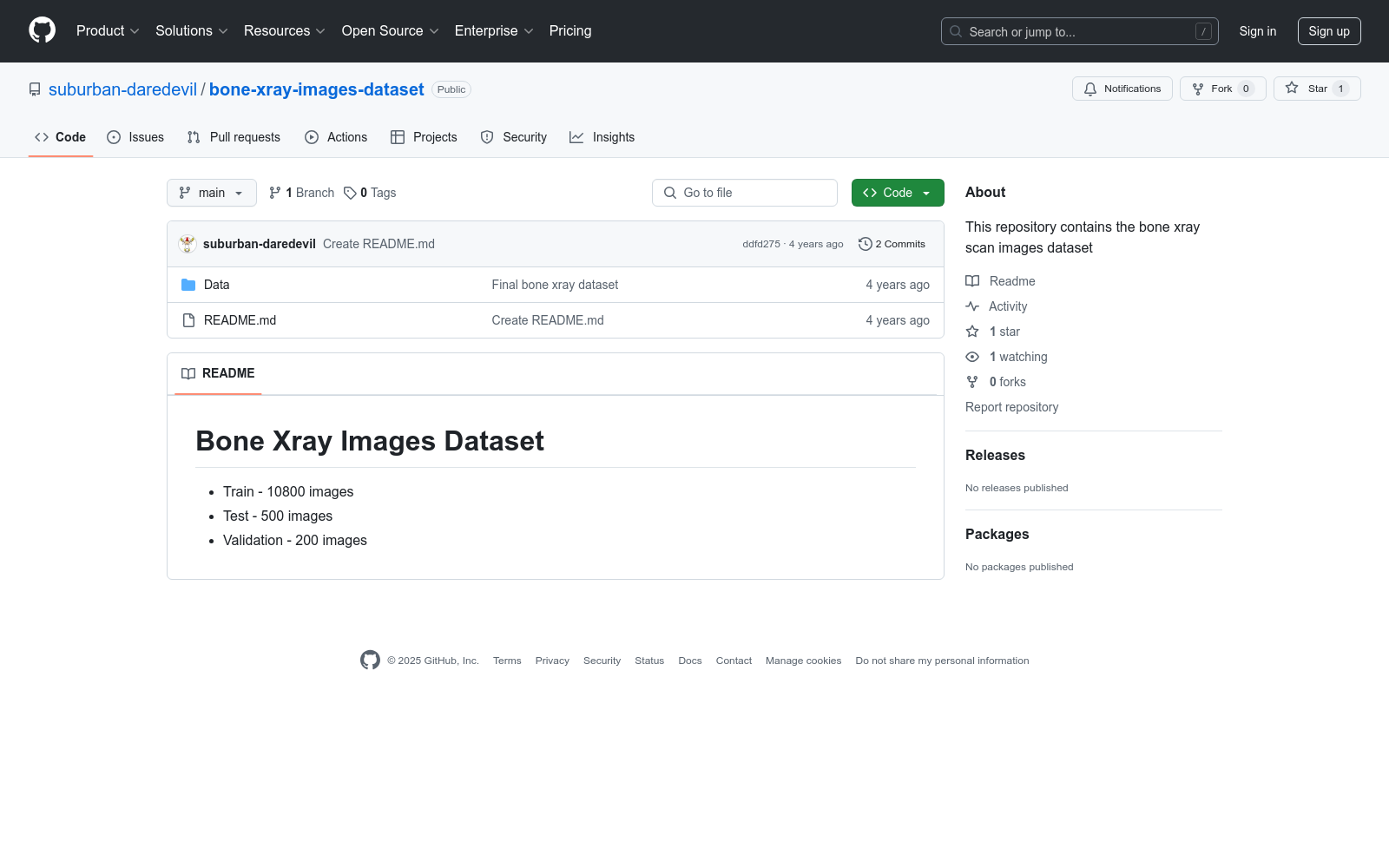Click suburban-daredevil author name in commit row

pyautogui.click(x=260, y=244)
